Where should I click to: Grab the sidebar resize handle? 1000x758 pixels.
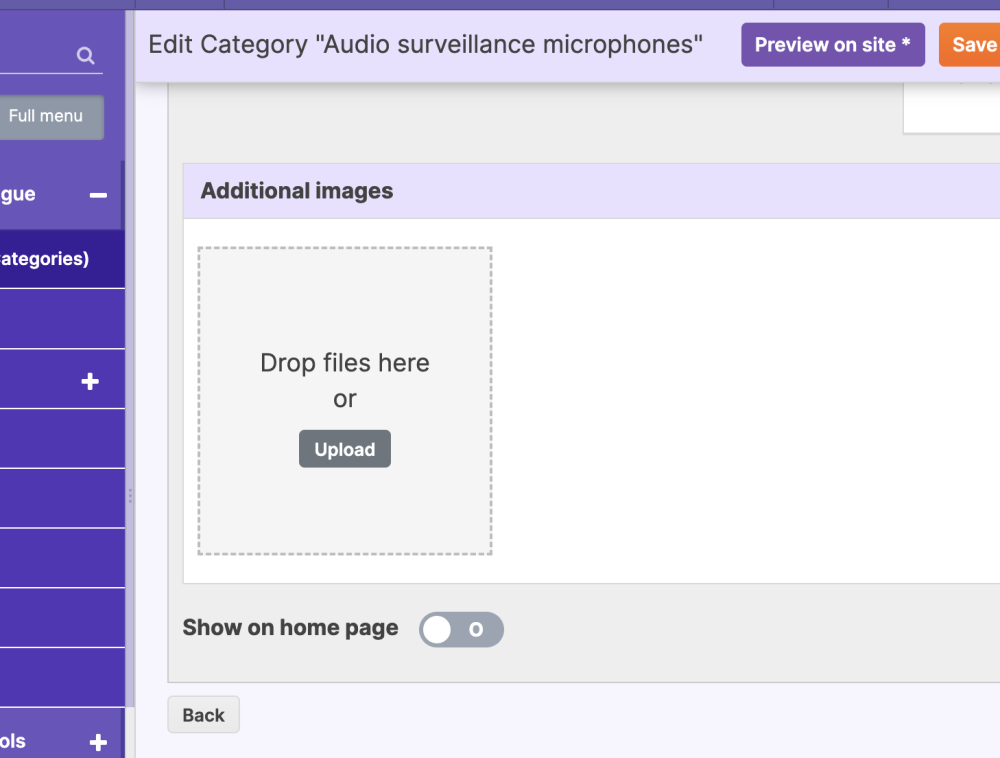130,496
